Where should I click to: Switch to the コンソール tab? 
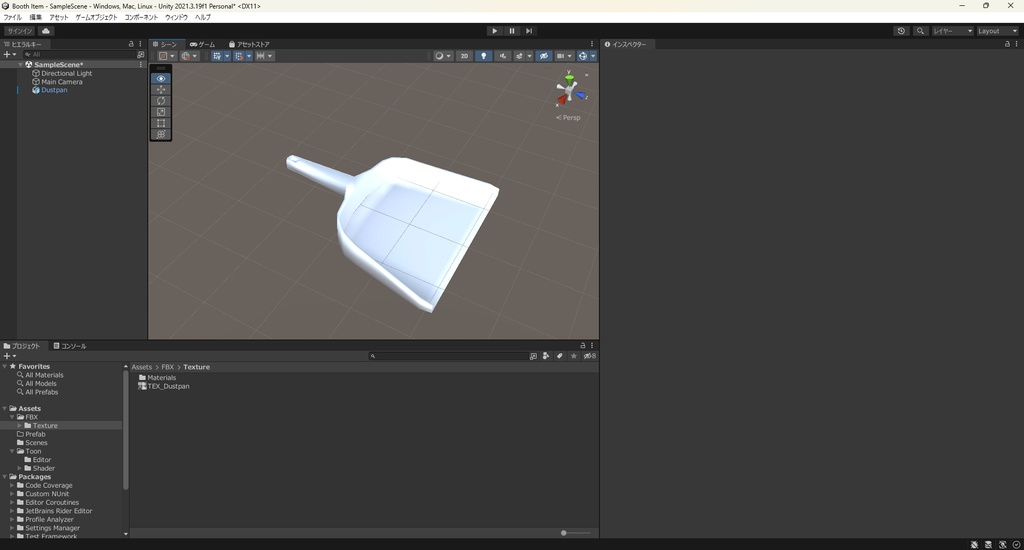point(70,346)
